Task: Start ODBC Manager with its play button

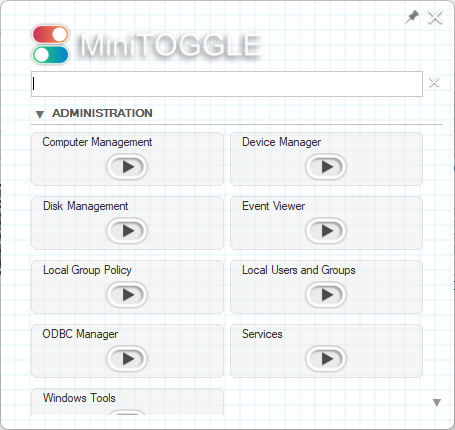Action: click(127, 359)
